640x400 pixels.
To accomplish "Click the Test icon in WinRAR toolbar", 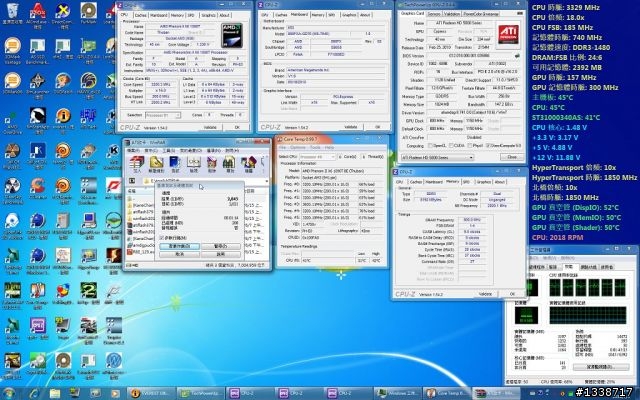I will [x=174, y=162].
